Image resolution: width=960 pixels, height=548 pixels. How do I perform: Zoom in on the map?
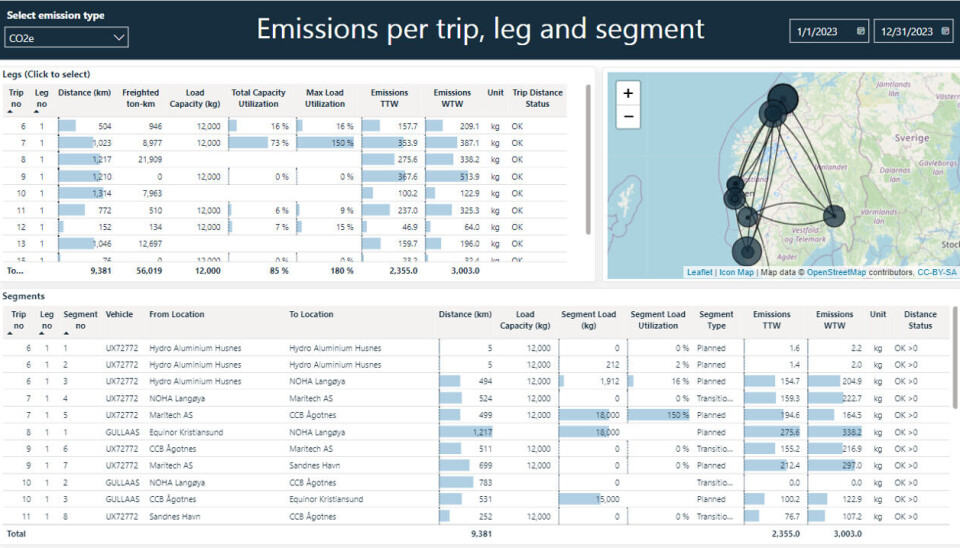click(628, 93)
